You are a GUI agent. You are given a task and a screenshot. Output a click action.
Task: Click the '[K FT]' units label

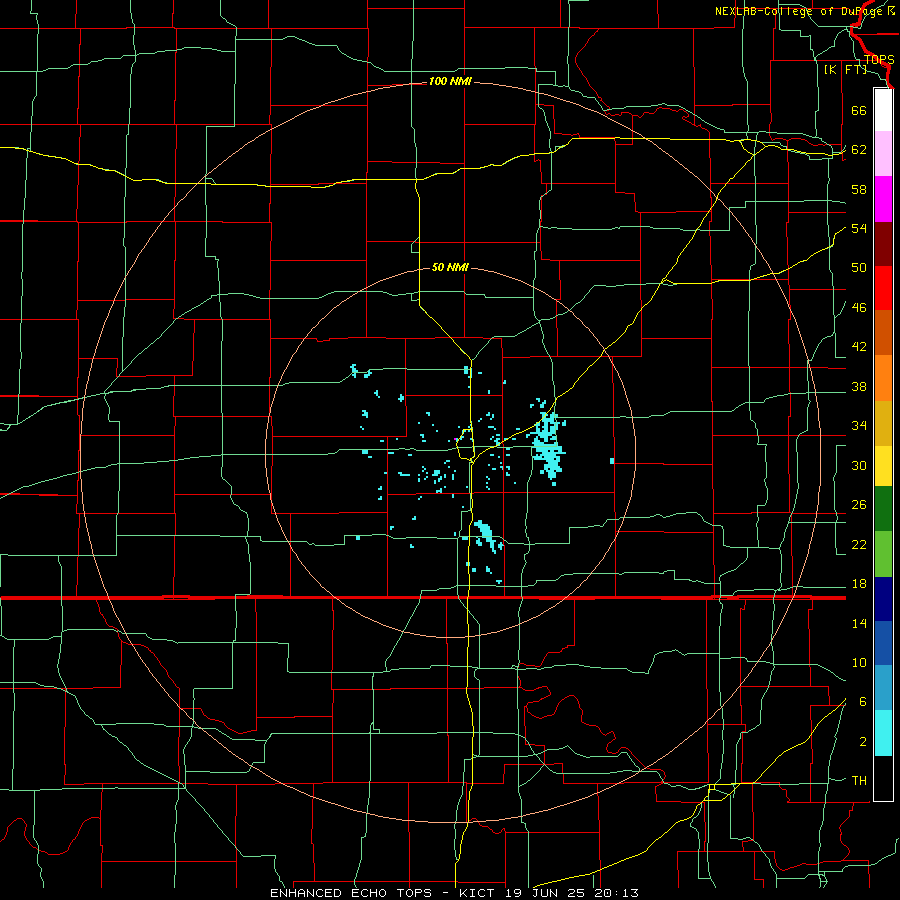coord(845,70)
